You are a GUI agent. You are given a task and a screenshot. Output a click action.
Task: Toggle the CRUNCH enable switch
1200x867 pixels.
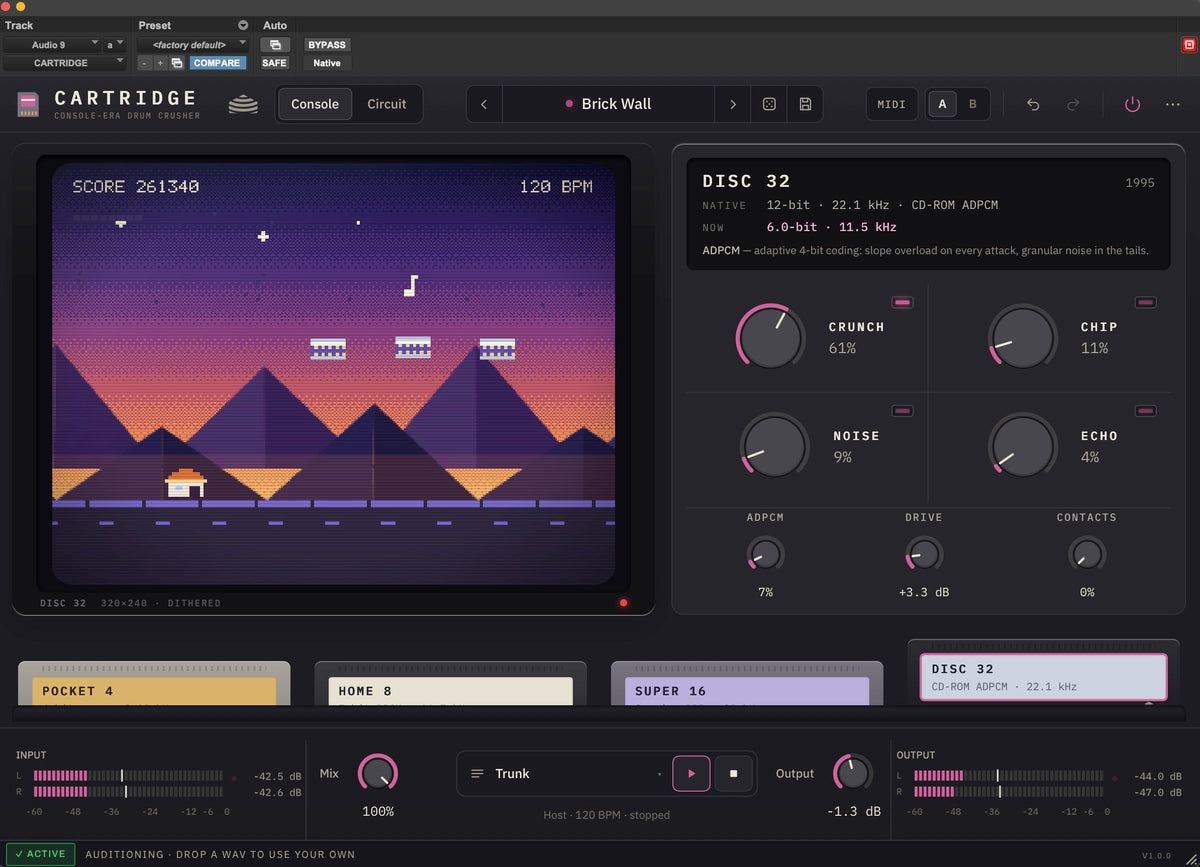tap(902, 302)
